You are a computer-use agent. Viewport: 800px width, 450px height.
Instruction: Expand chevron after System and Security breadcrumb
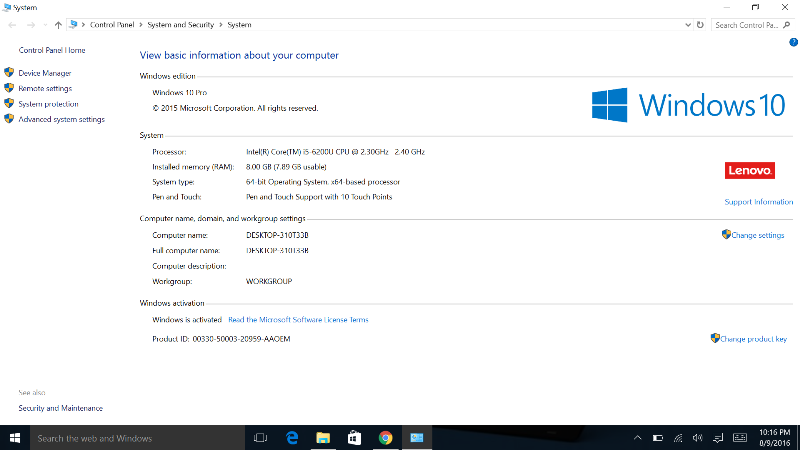click(x=221, y=24)
